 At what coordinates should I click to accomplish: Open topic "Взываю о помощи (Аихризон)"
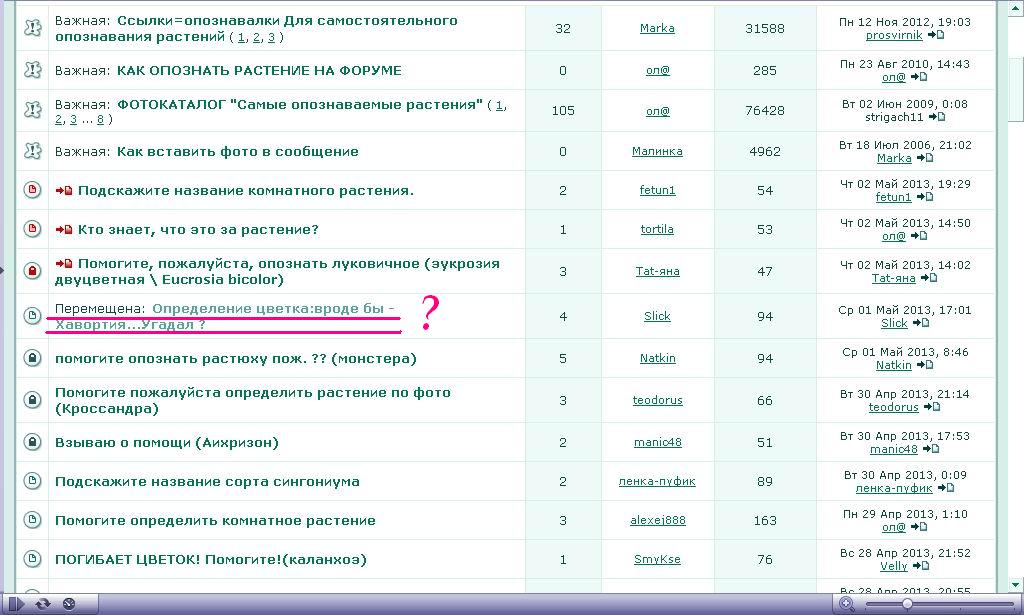click(166, 442)
